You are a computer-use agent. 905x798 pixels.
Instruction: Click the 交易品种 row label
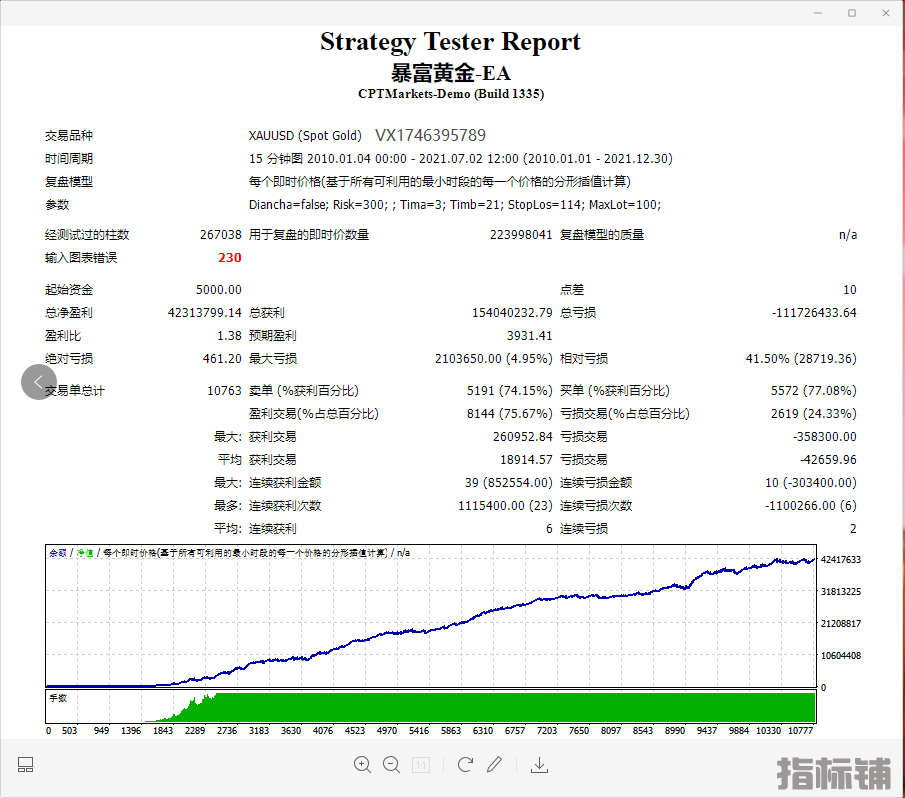coord(69,136)
